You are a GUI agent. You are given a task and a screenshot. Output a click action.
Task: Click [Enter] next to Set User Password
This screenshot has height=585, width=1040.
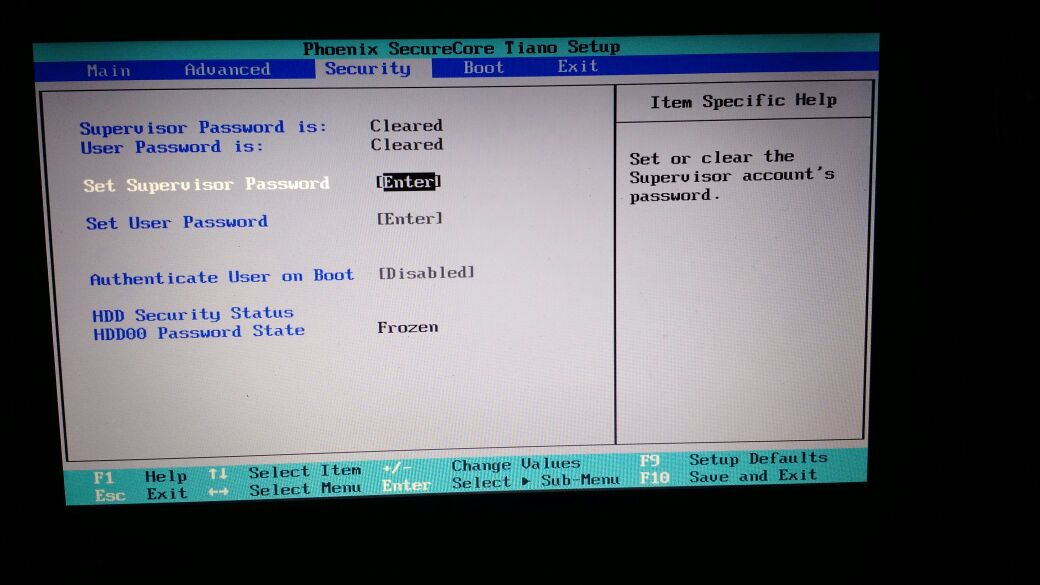pos(409,218)
